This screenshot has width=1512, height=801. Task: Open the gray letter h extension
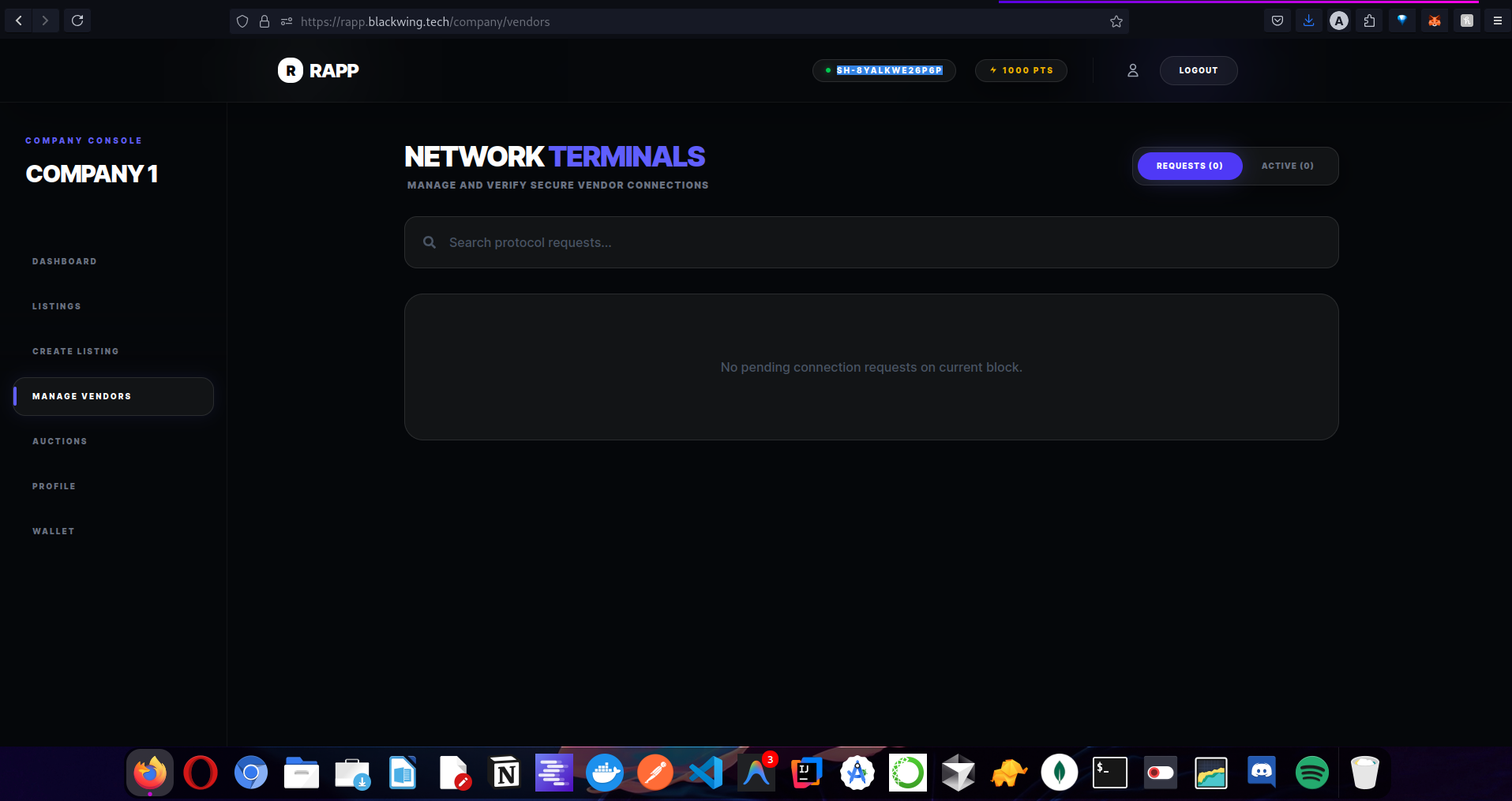(1467, 21)
